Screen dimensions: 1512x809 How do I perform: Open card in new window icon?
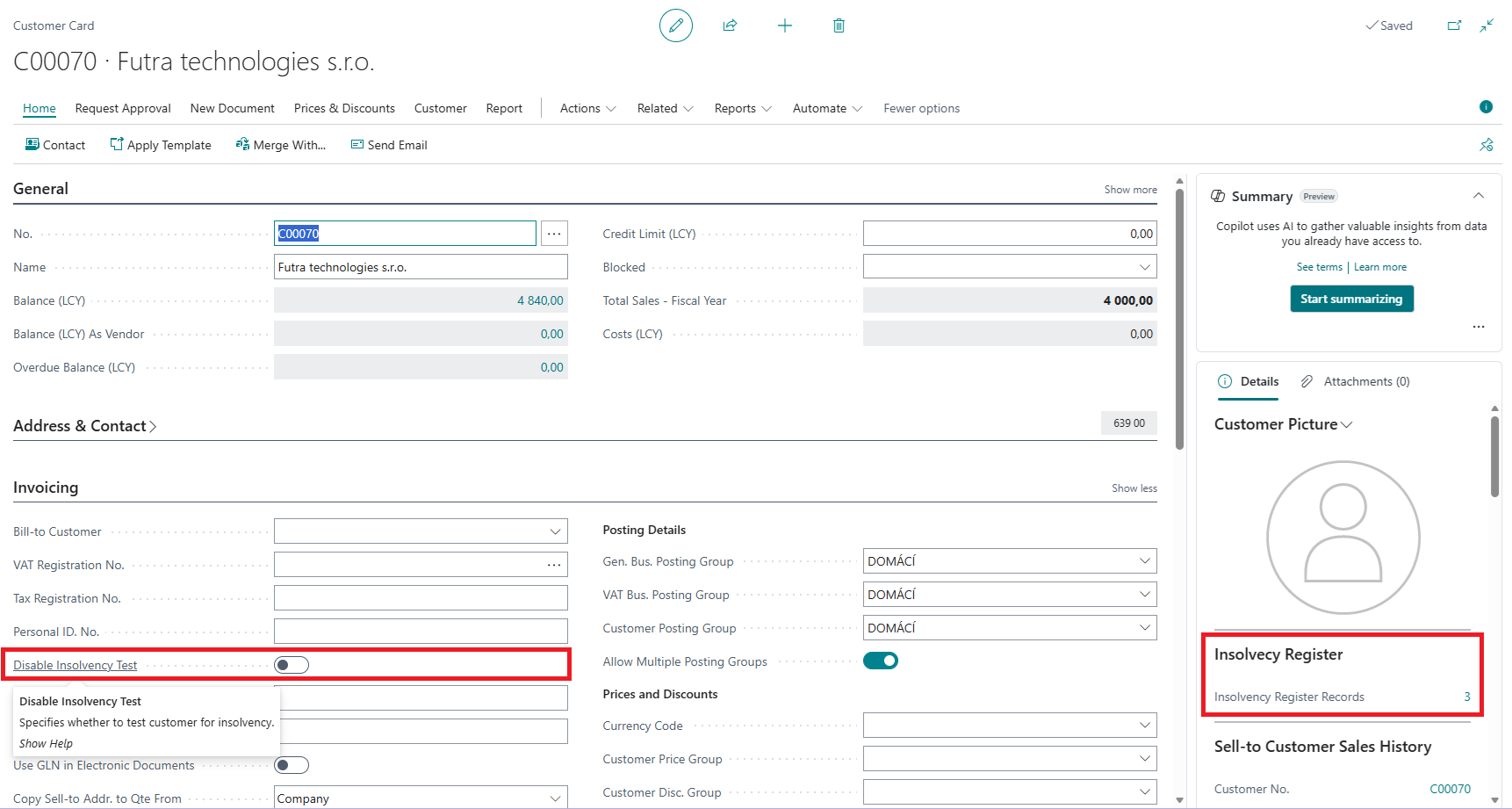click(1454, 25)
